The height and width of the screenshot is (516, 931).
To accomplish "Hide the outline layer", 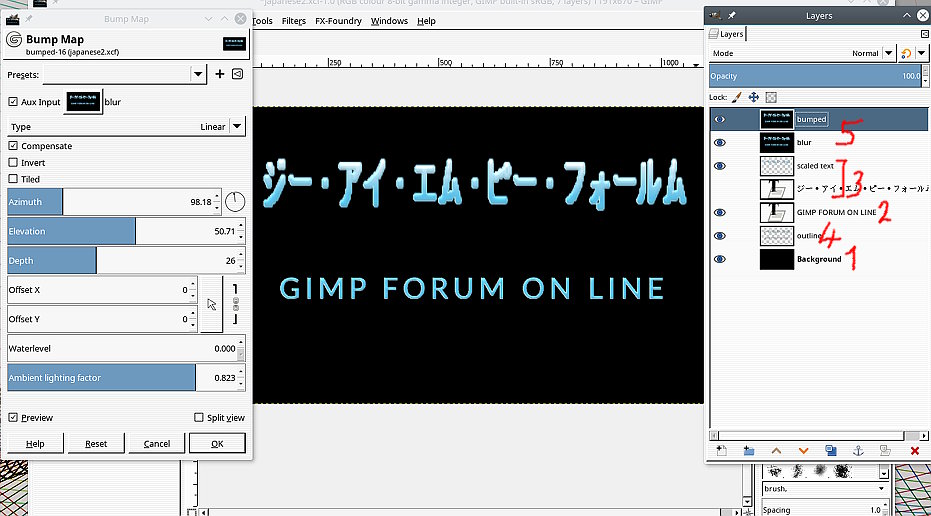I will pos(720,236).
